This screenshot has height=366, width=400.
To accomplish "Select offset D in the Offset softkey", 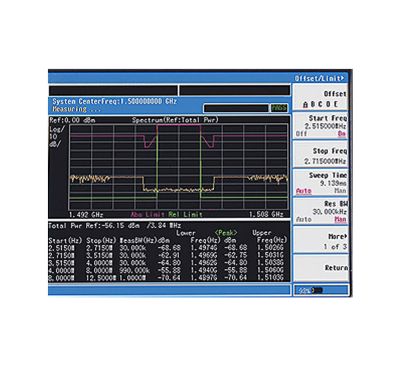I will 328,105.
